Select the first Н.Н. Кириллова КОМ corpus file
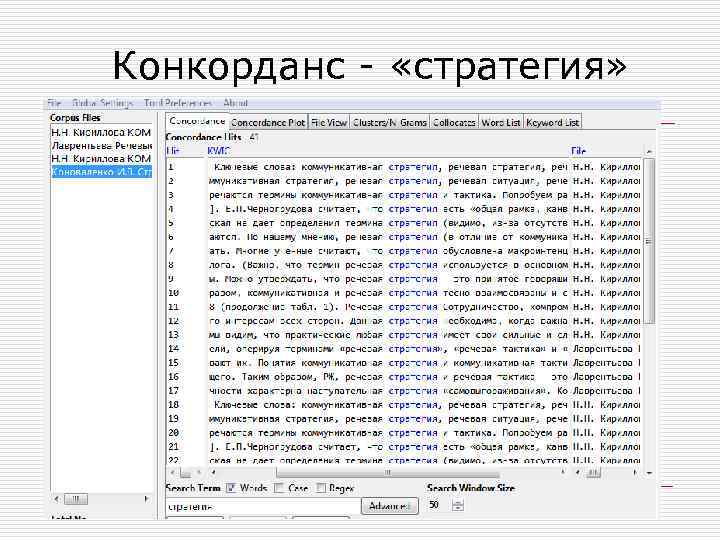Screen dimensions: 720x540 (x=101, y=133)
